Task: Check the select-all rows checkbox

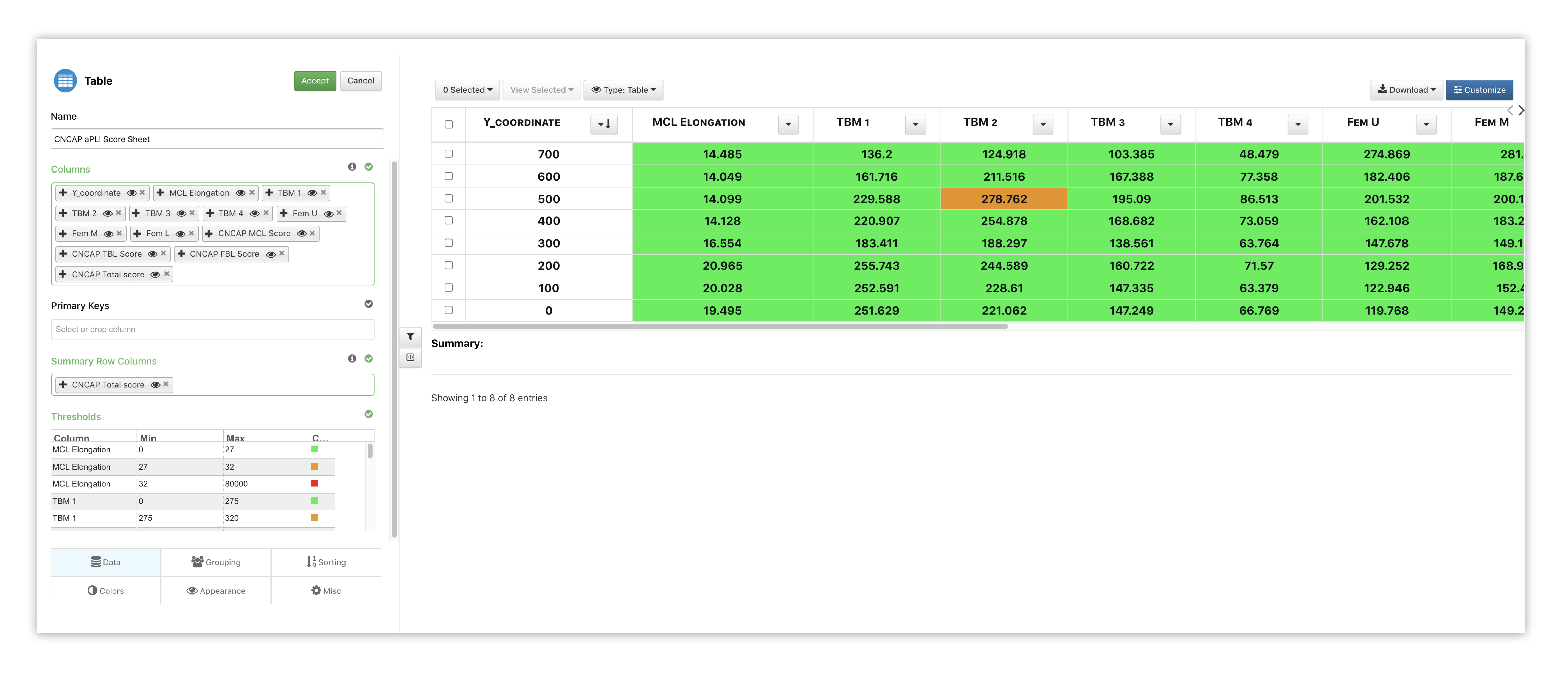Action: pos(449,124)
